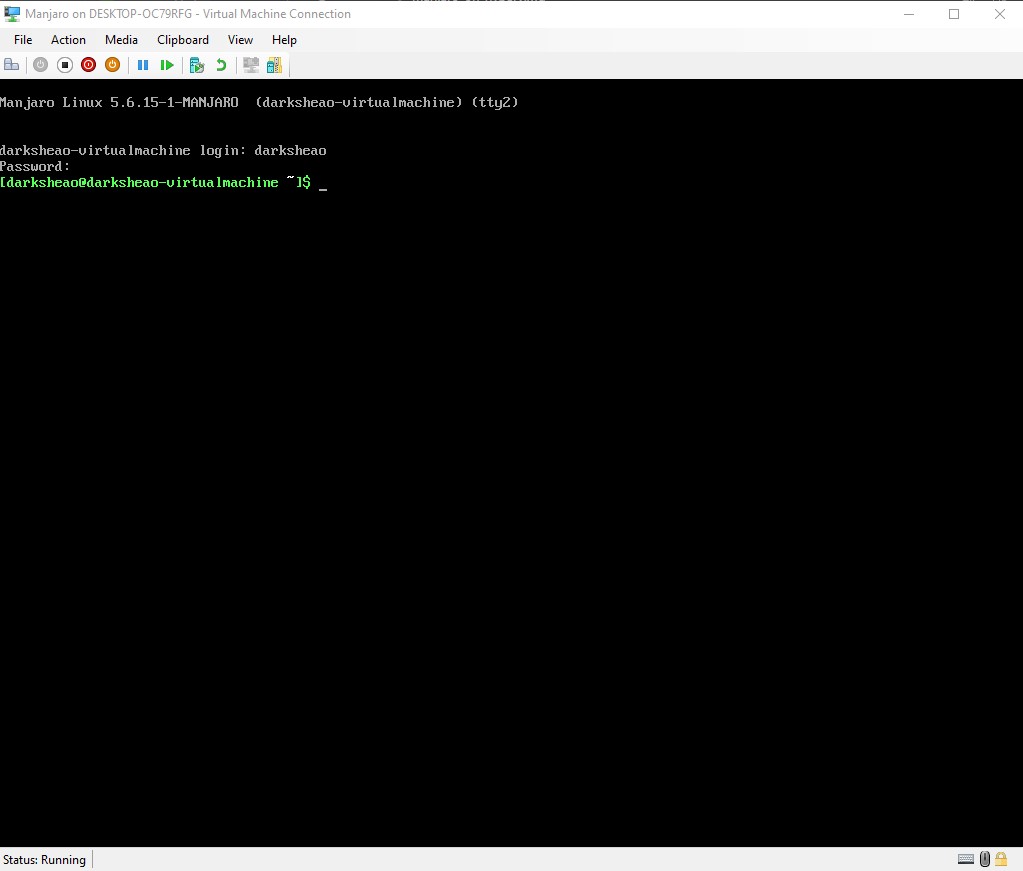Open the Action menu
Viewport: 1023px width, 871px height.
[x=68, y=40]
